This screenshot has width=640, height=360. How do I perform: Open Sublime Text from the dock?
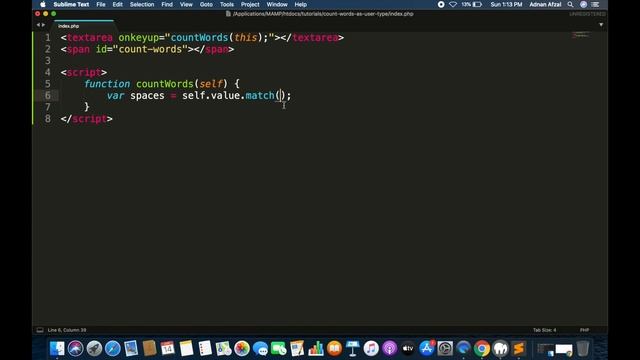click(x=519, y=349)
